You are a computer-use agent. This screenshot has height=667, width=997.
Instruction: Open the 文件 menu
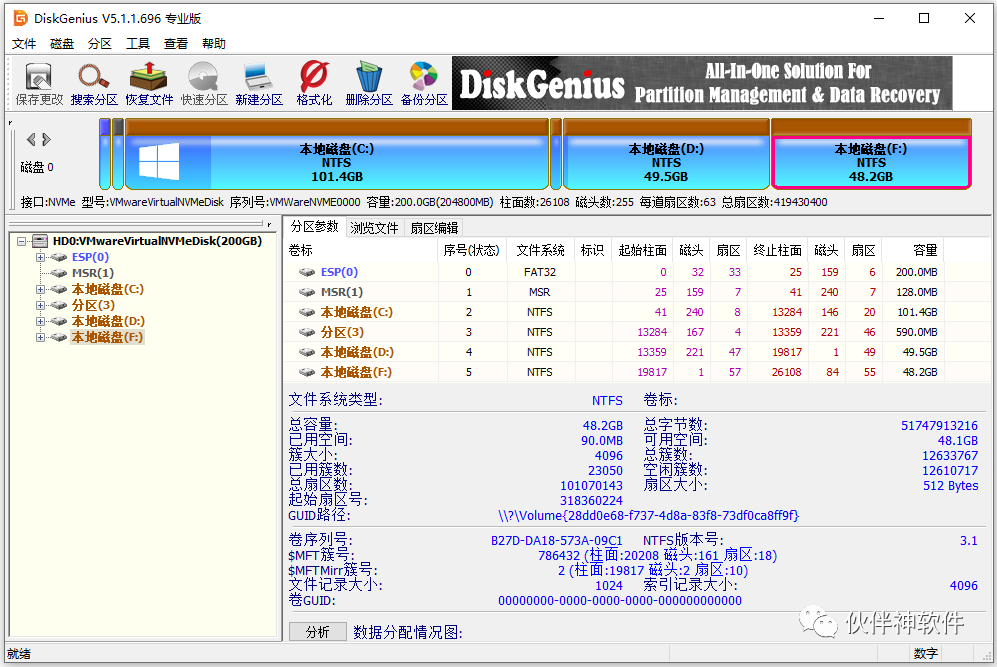point(24,43)
